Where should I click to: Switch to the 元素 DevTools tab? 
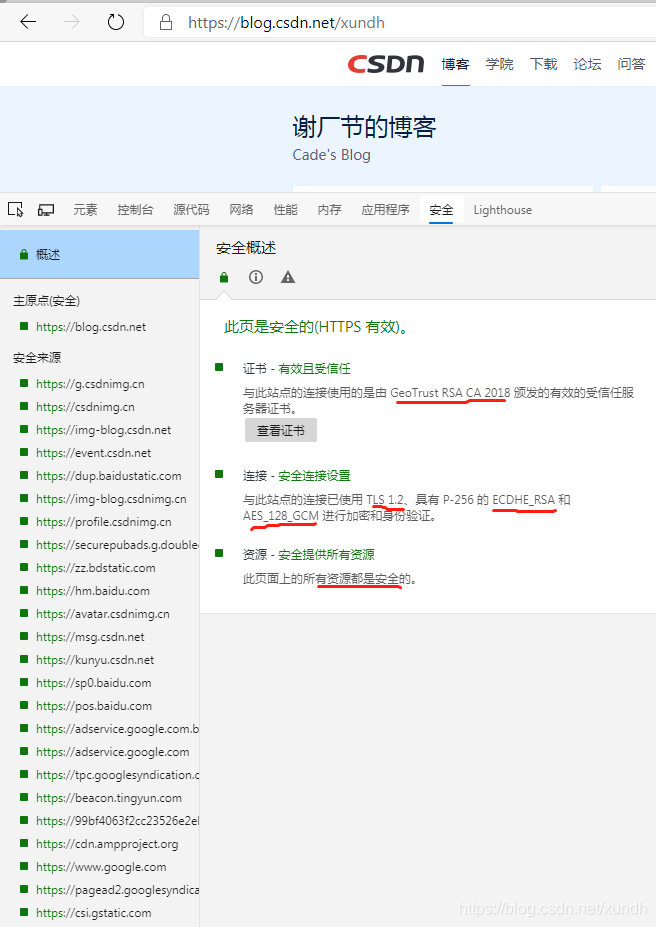pyautogui.click(x=85, y=210)
